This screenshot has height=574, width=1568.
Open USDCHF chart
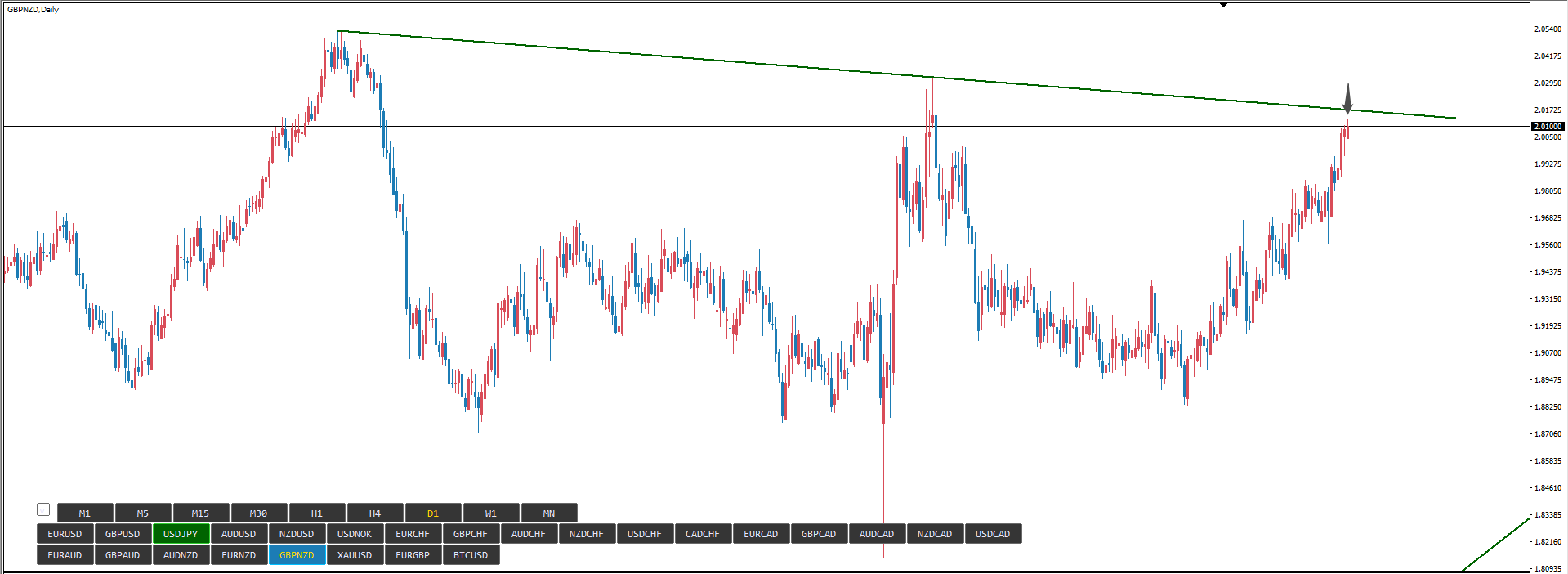click(x=646, y=534)
